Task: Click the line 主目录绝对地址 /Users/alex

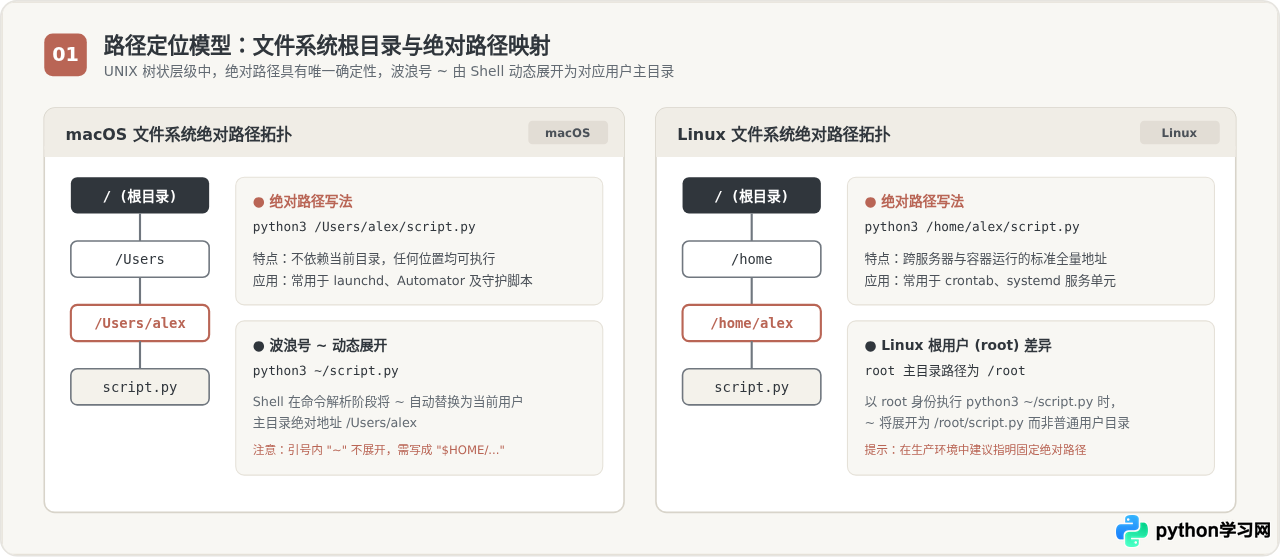Action: (335, 423)
